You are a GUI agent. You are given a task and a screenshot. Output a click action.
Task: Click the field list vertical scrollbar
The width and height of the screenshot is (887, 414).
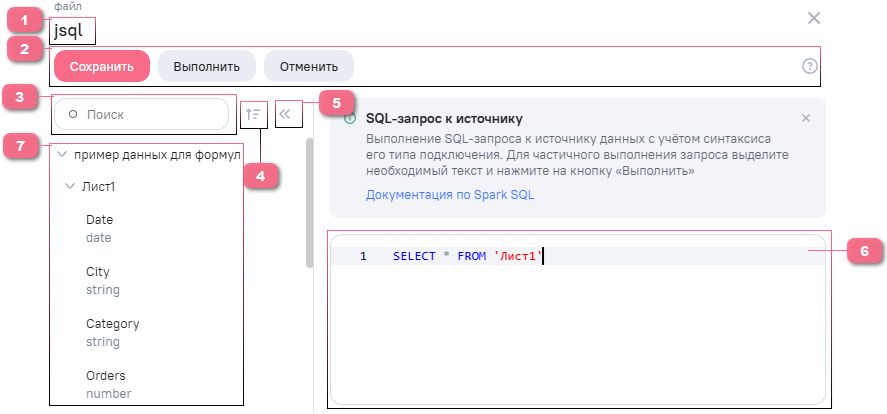click(x=309, y=202)
